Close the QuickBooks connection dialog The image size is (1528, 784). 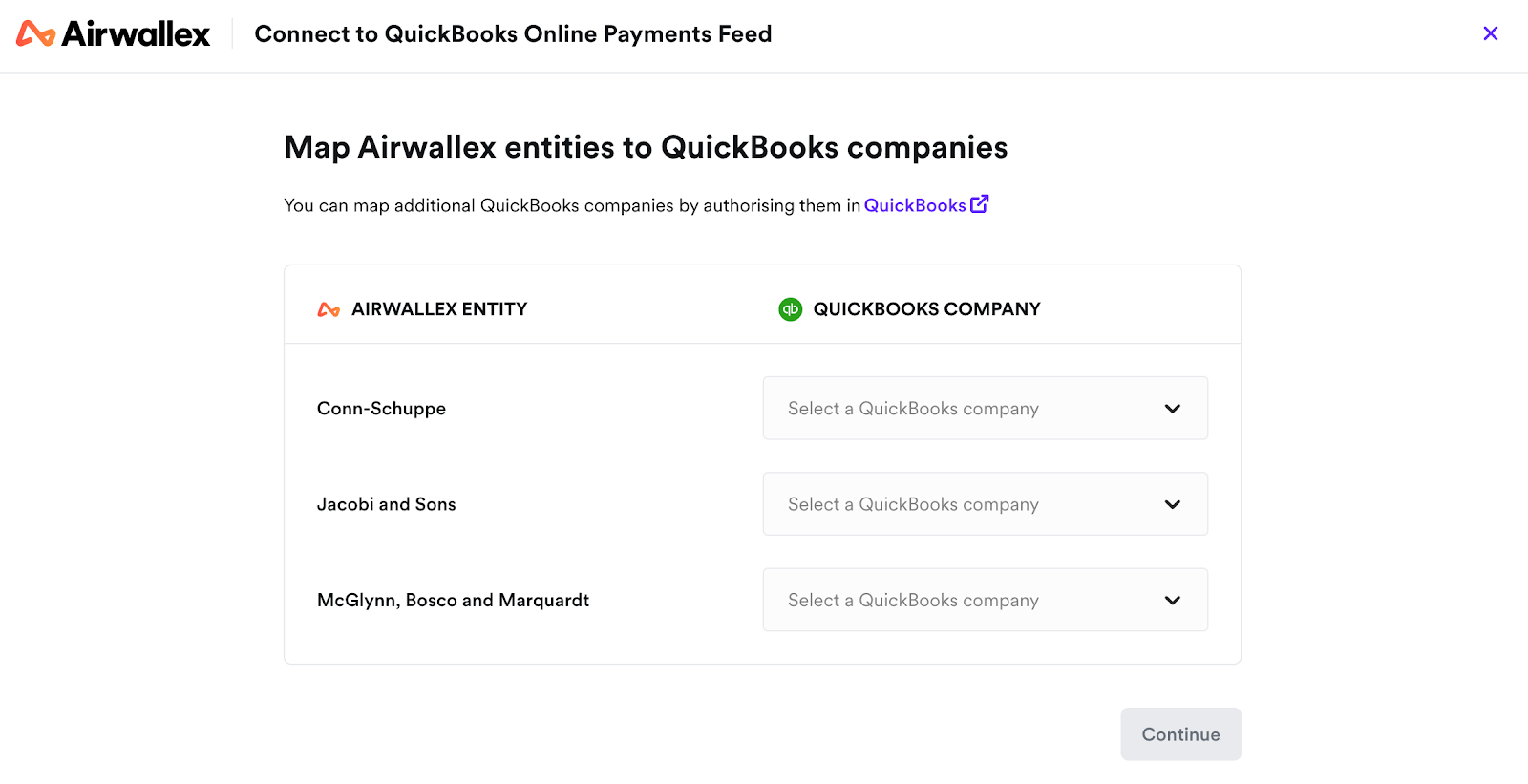click(x=1490, y=33)
